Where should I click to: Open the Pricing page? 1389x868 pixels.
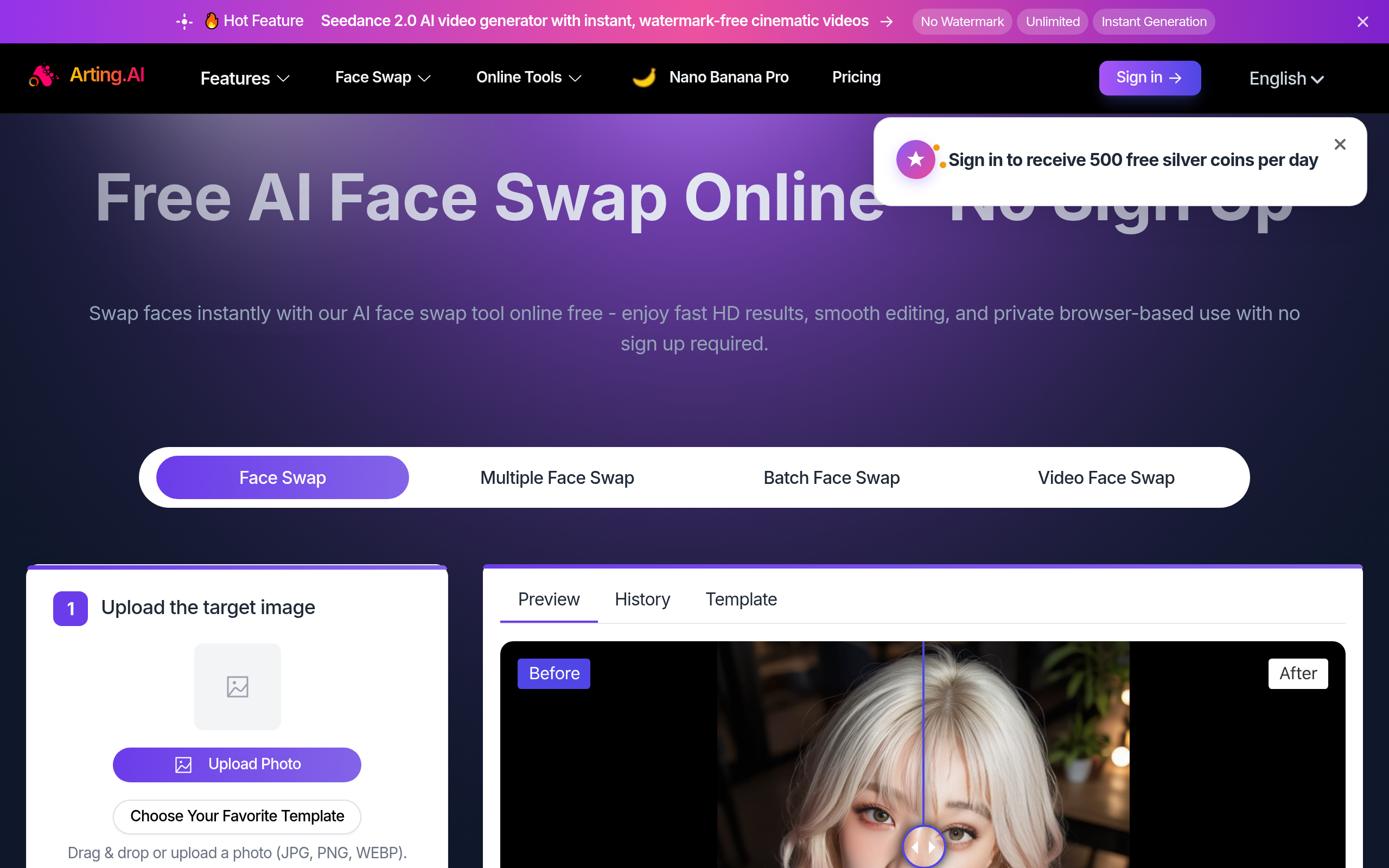coord(855,78)
